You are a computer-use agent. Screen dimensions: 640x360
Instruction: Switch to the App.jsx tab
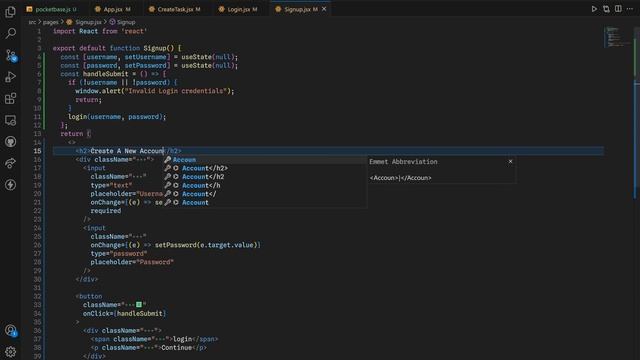point(113,9)
